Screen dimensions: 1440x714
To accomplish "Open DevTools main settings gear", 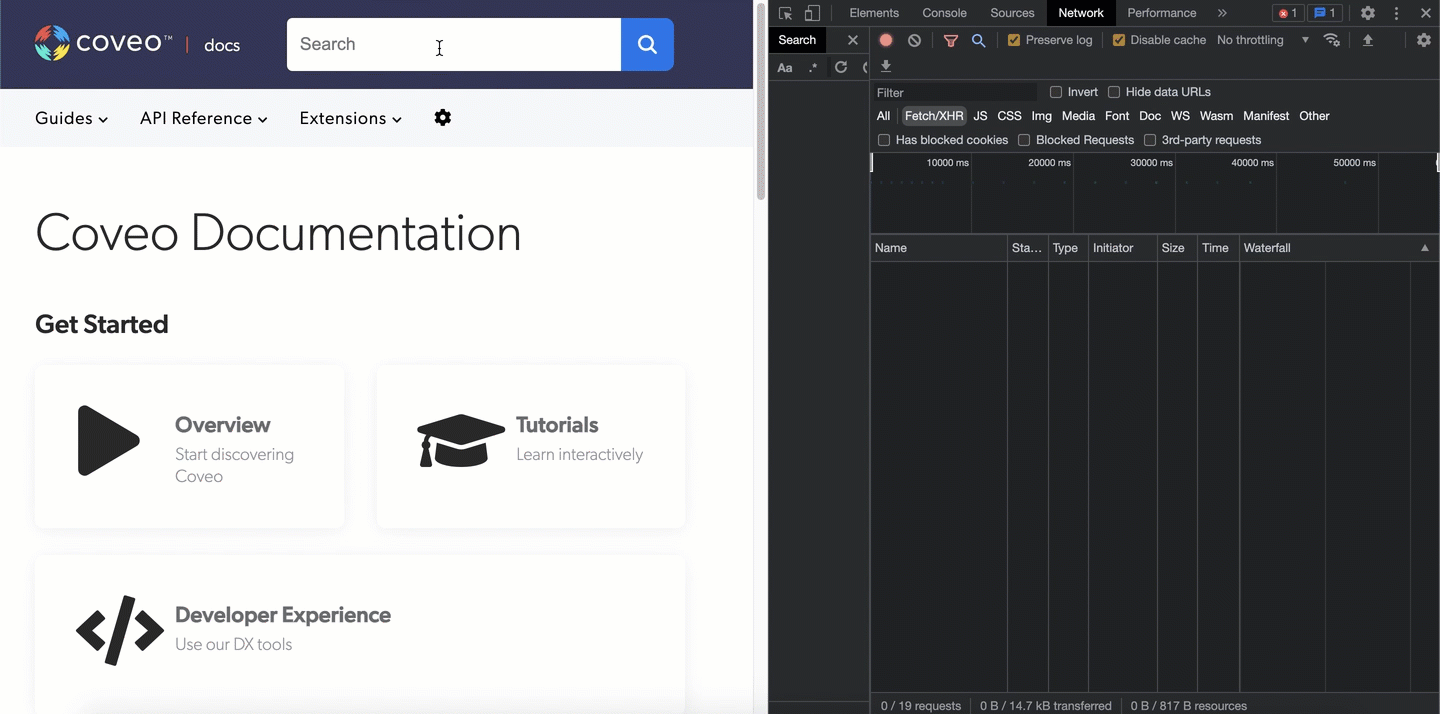I will coord(1368,13).
